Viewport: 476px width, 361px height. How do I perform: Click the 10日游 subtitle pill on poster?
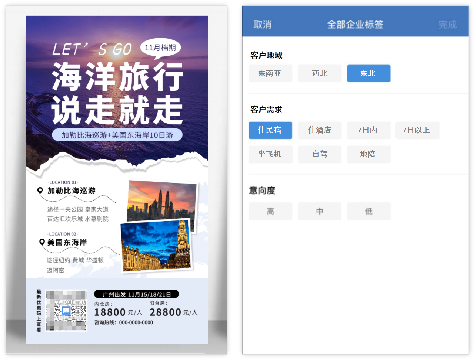tap(117, 135)
